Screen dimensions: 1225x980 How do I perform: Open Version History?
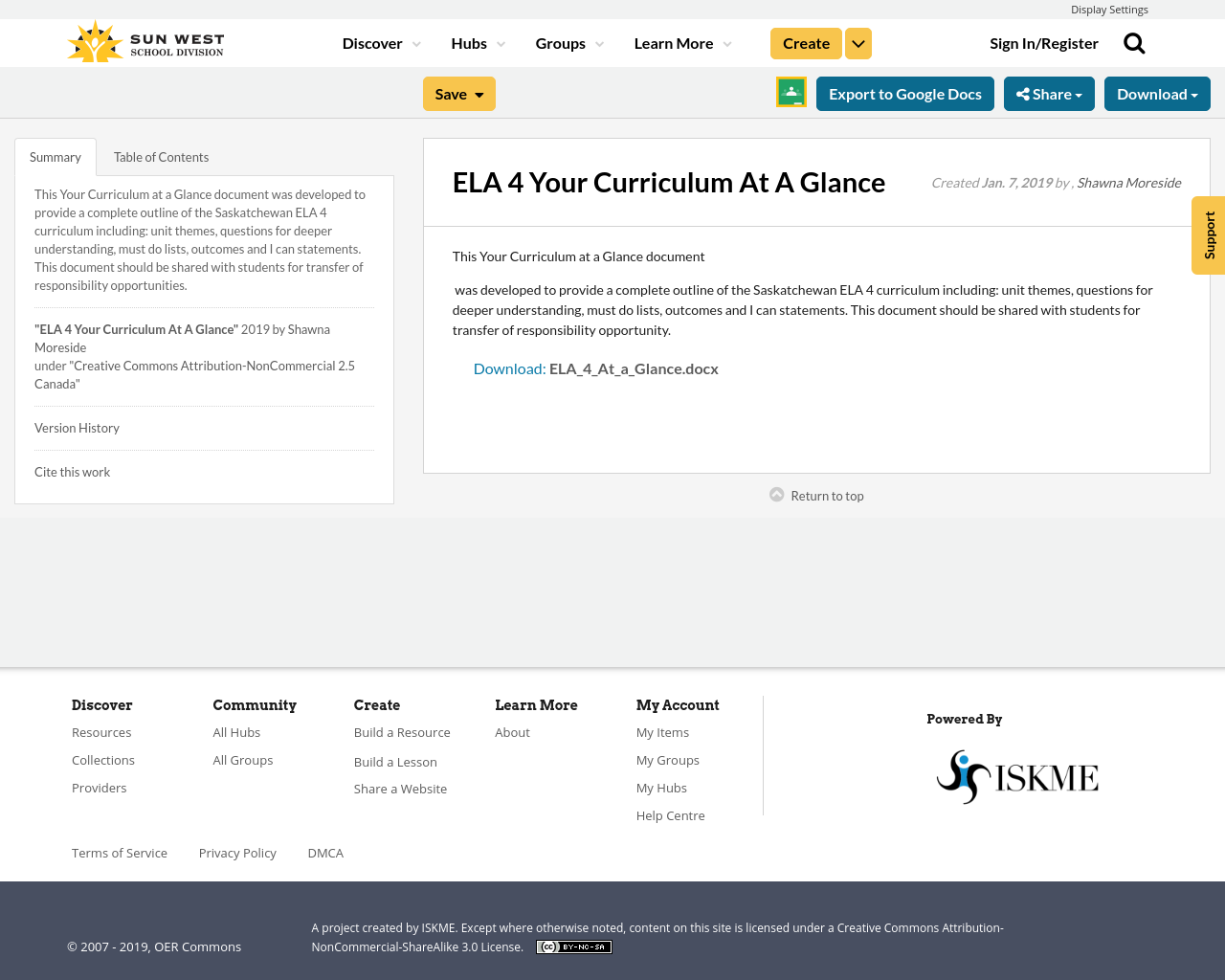(x=77, y=426)
